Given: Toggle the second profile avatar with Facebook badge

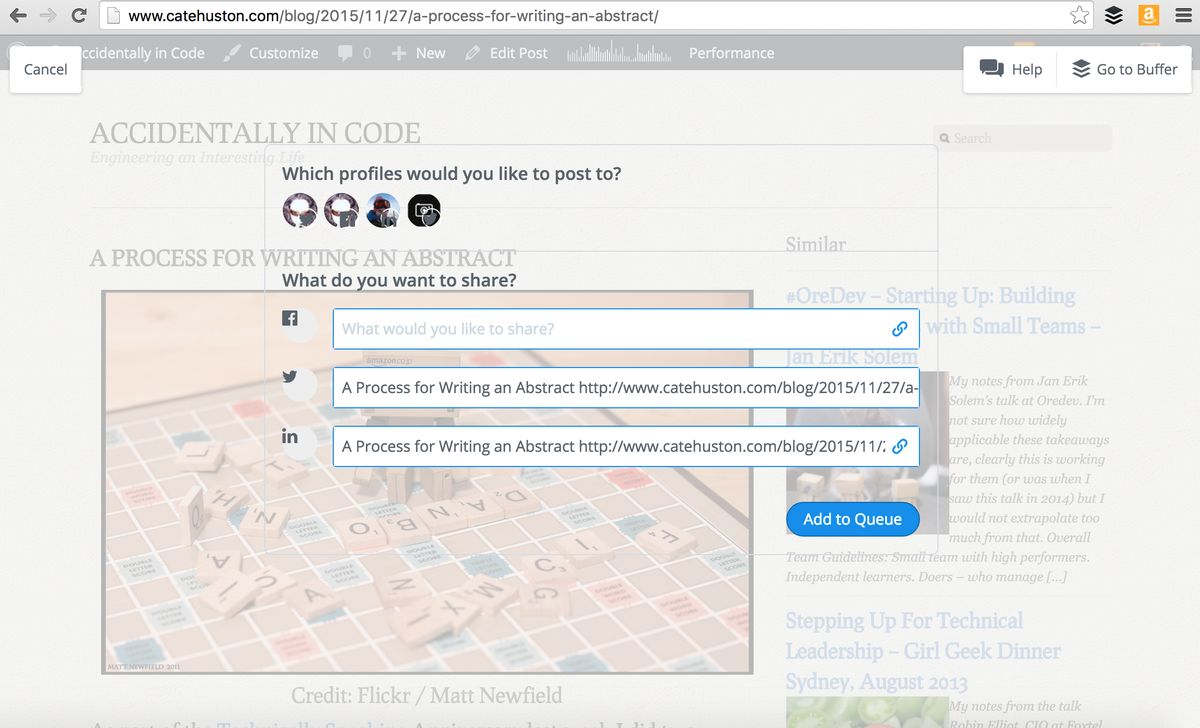Looking at the screenshot, I should [x=341, y=210].
